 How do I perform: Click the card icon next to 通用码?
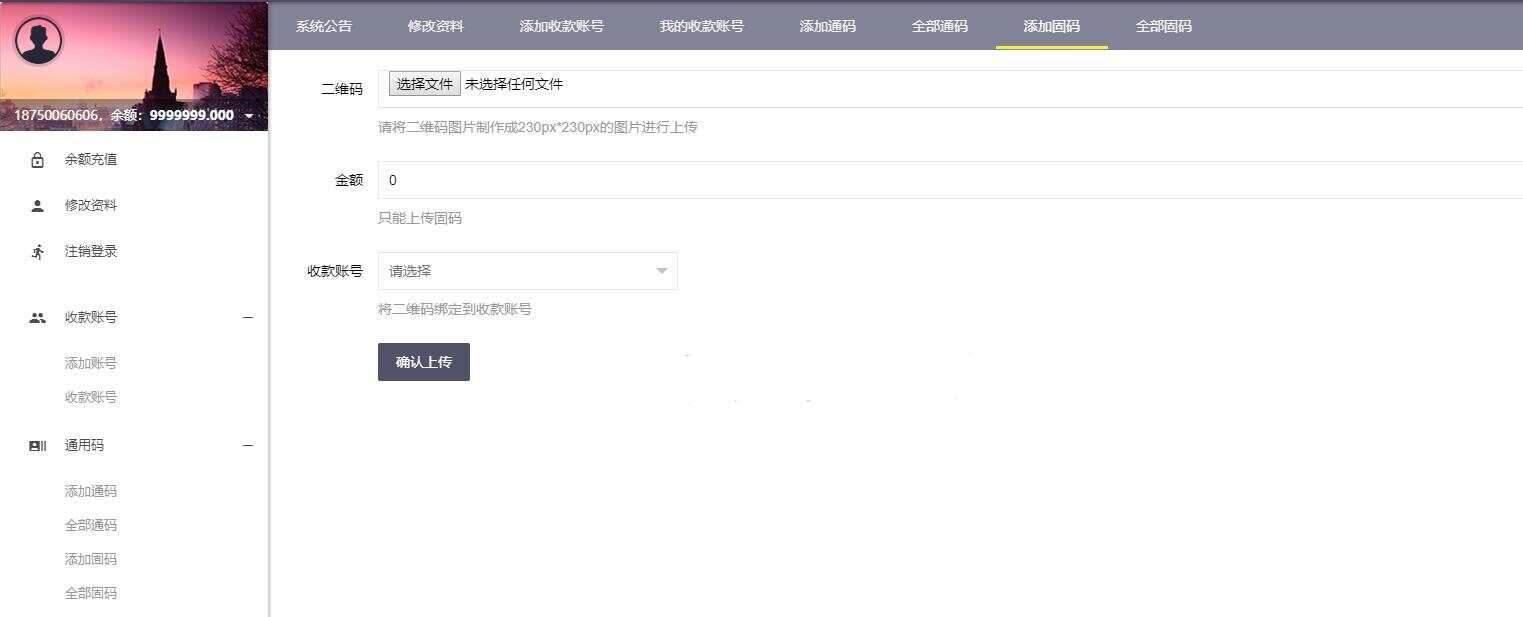tap(37, 445)
